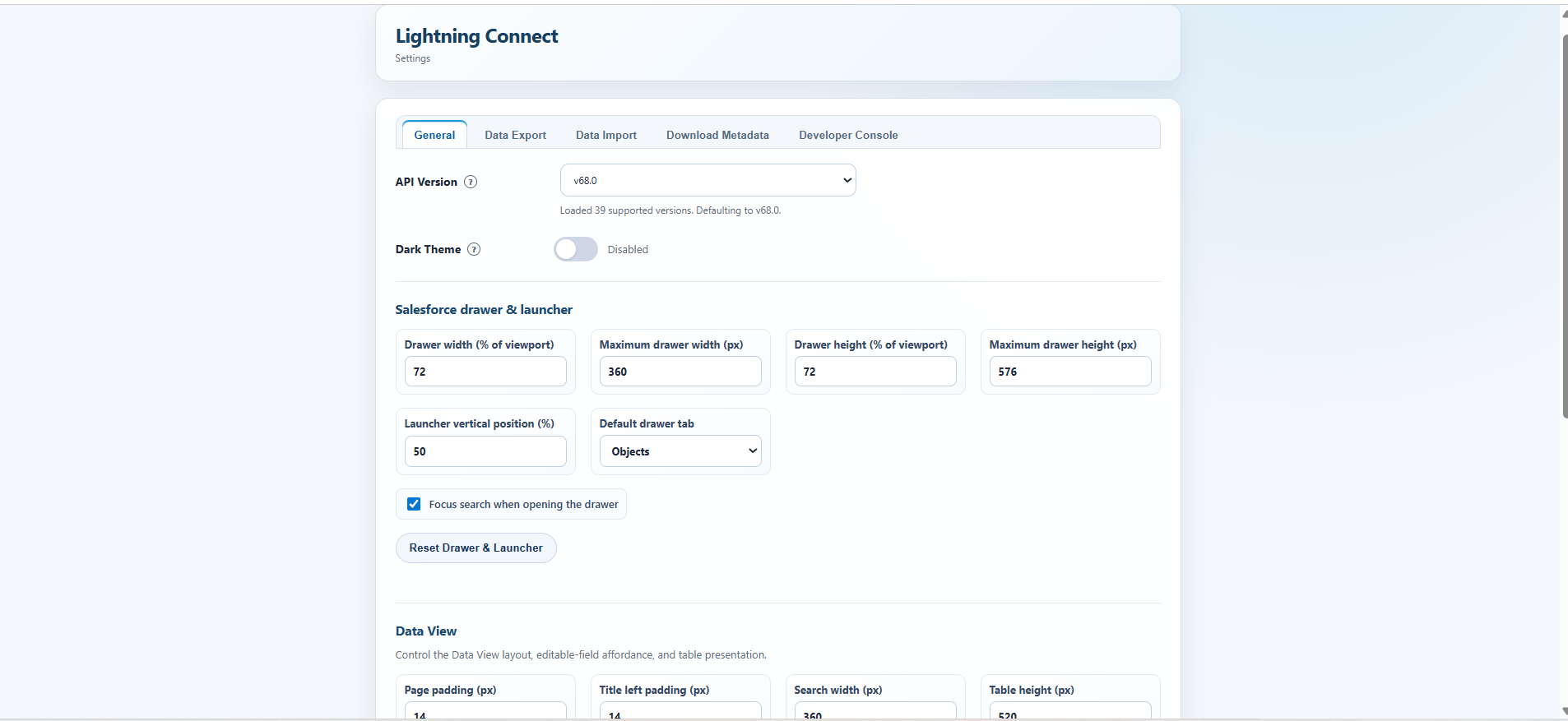Switch to the General tab

click(x=434, y=135)
